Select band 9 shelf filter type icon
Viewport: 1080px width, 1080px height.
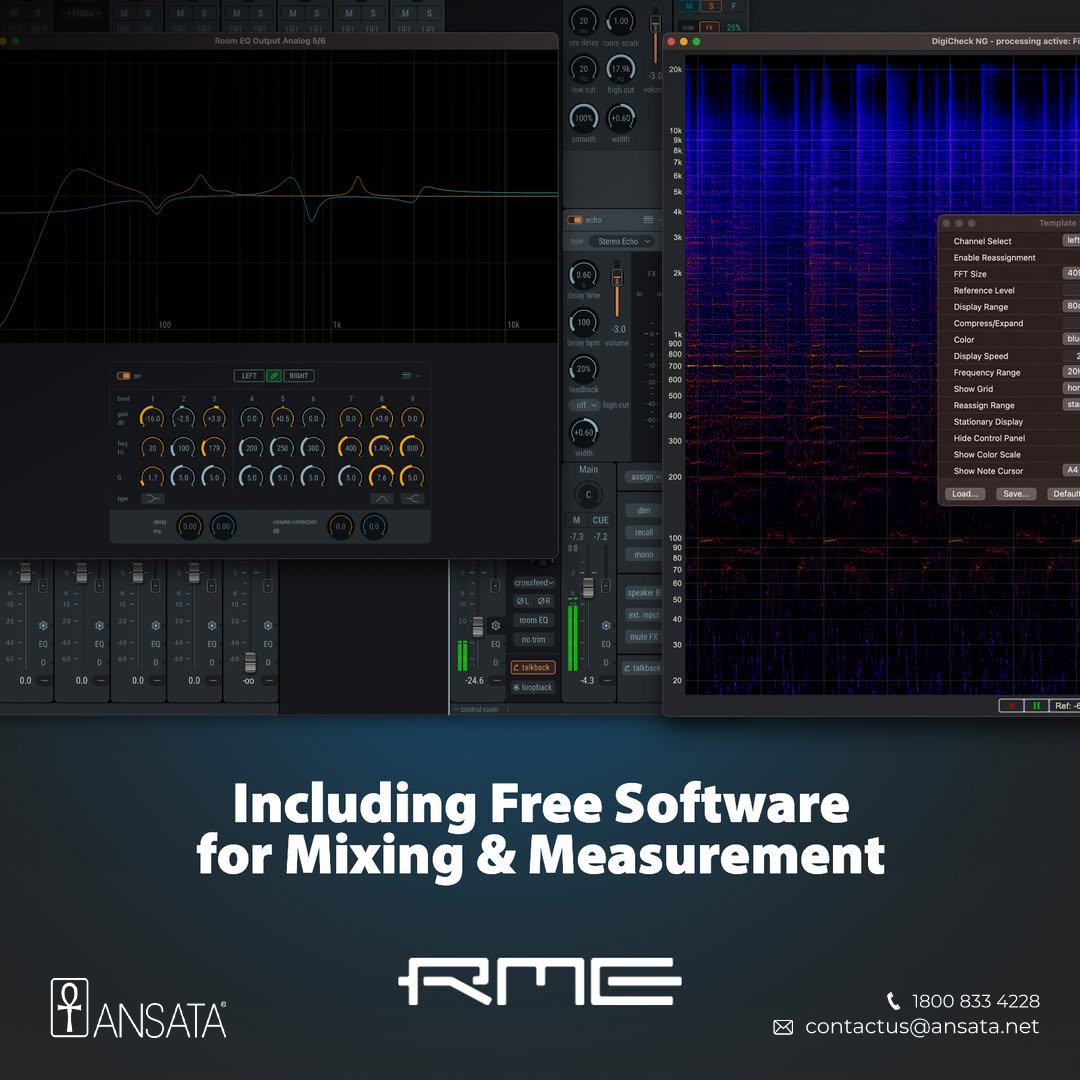pyautogui.click(x=412, y=499)
